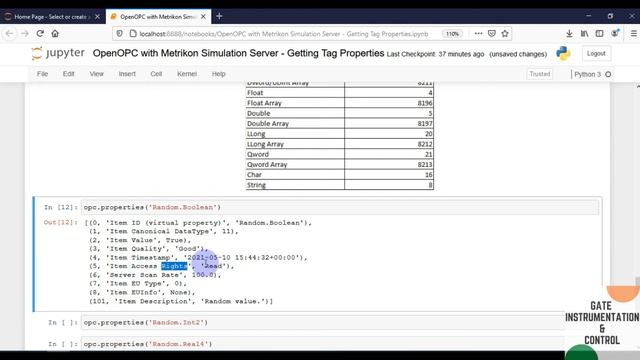Click the Out[12] output prompt area

[60, 222]
